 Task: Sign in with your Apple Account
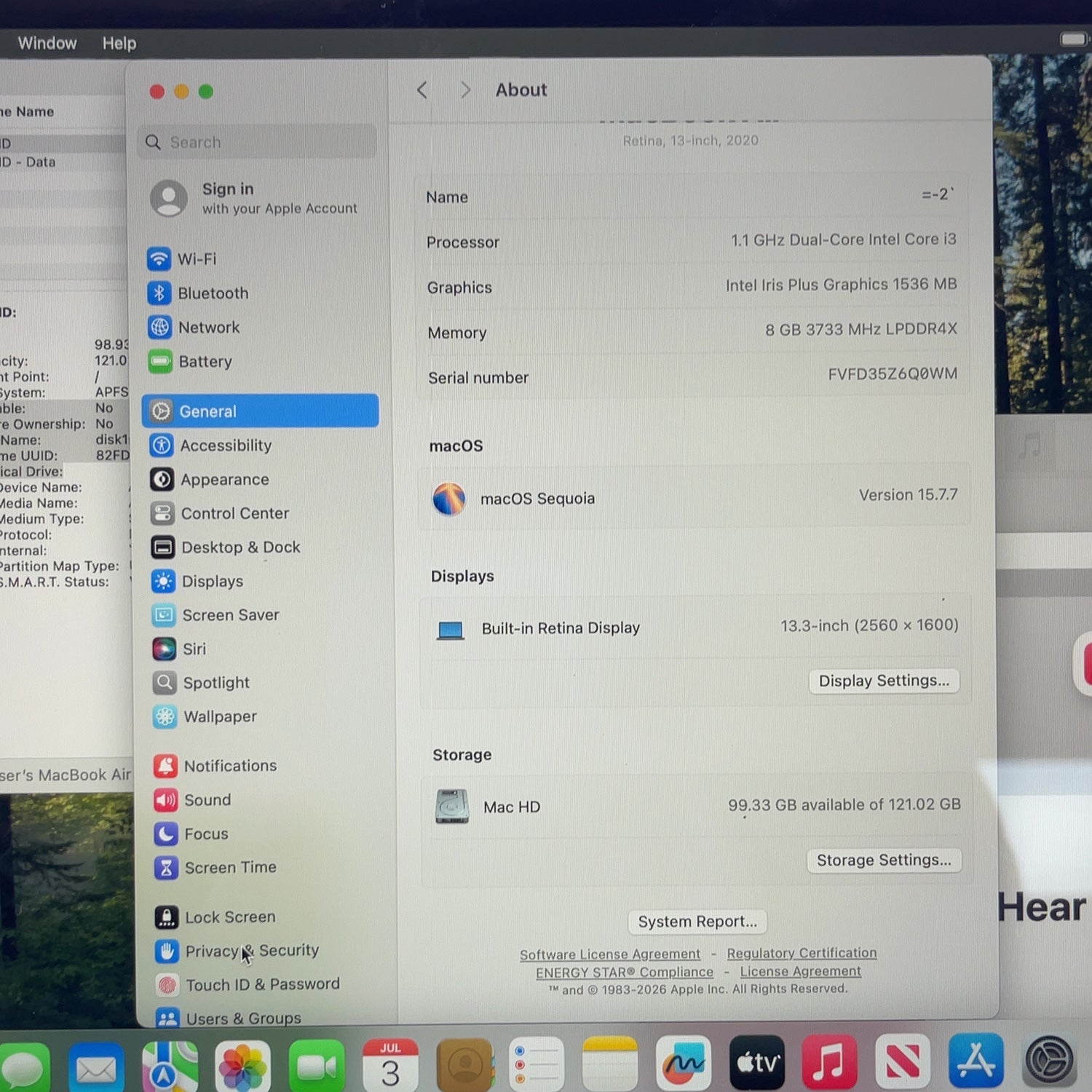coord(255,198)
